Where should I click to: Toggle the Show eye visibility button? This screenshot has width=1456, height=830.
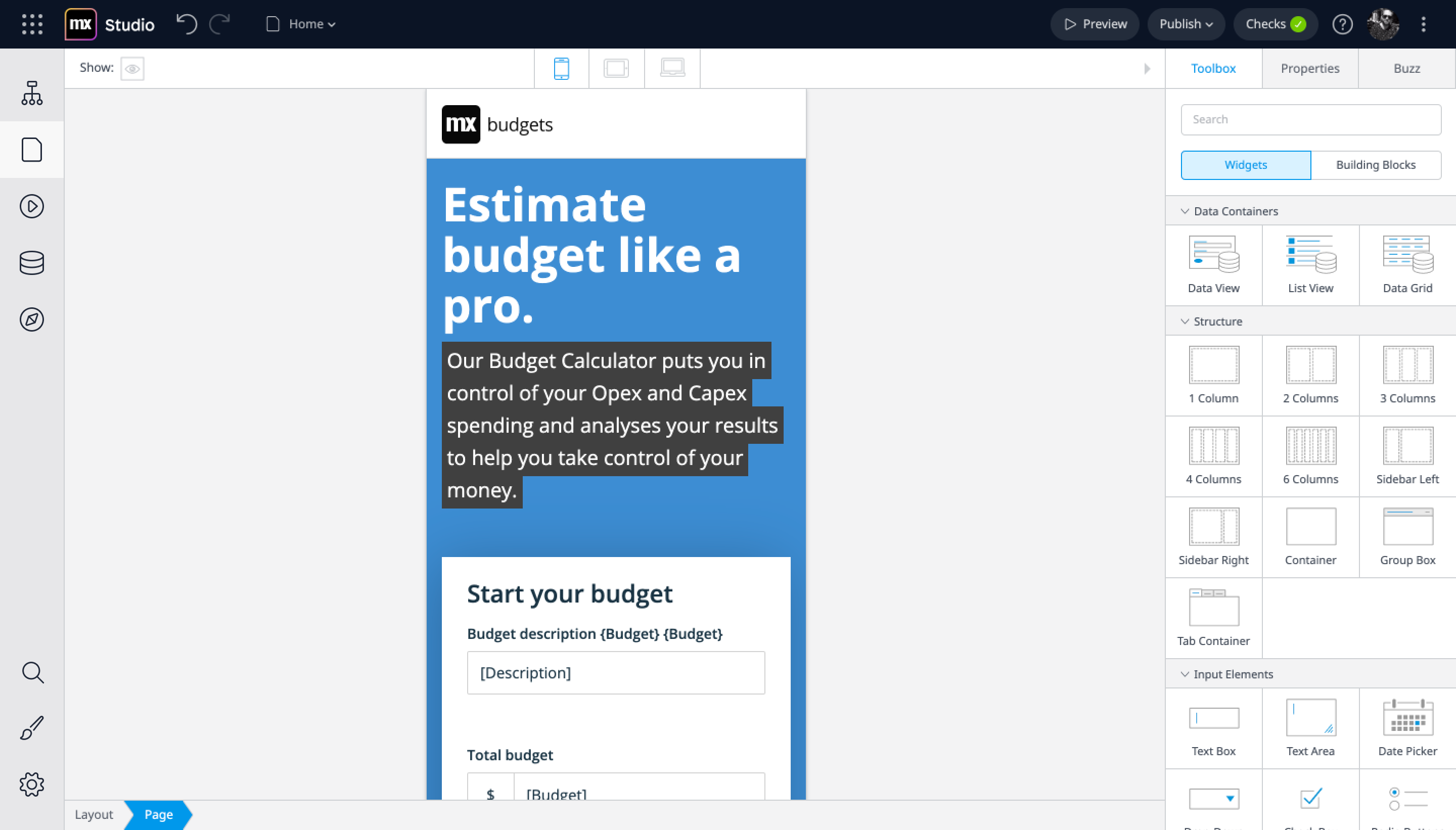tap(132, 68)
